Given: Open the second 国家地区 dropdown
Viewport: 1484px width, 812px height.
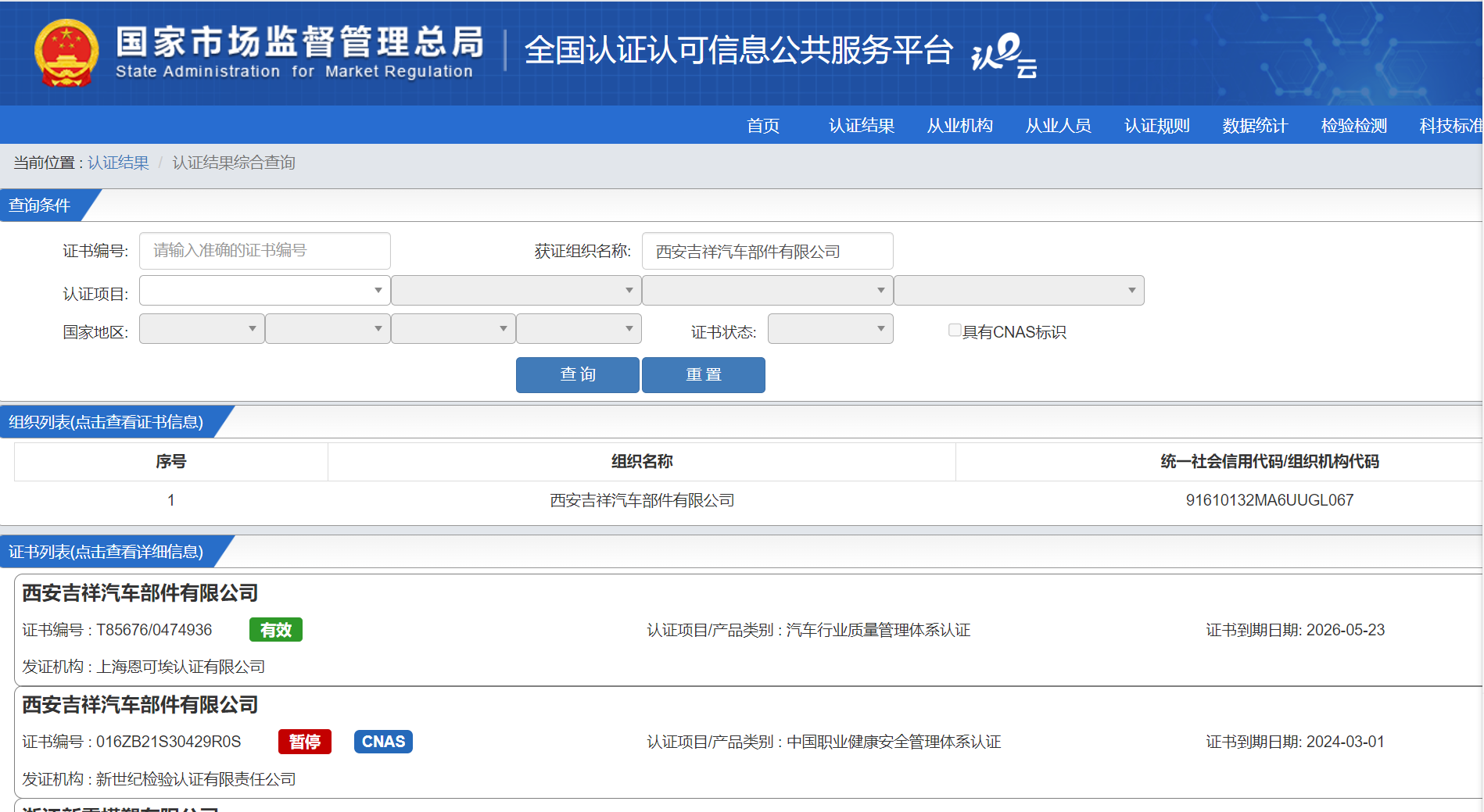Looking at the screenshot, I should point(328,329).
